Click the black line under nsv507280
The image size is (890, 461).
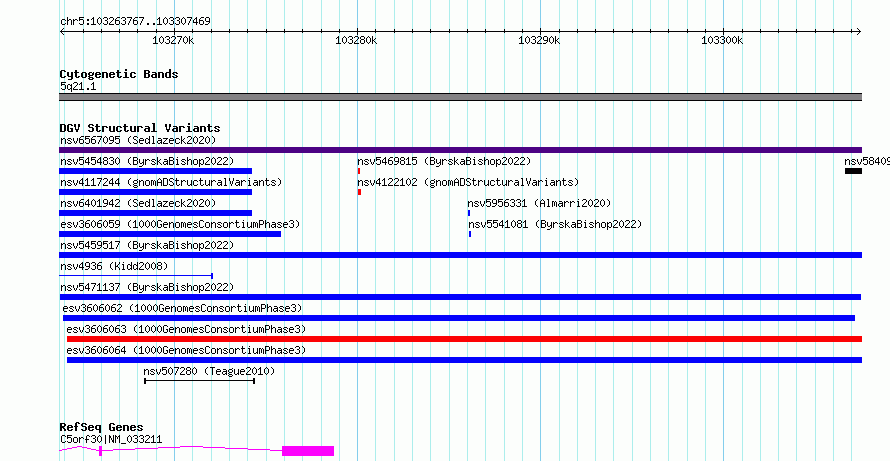[199, 381]
